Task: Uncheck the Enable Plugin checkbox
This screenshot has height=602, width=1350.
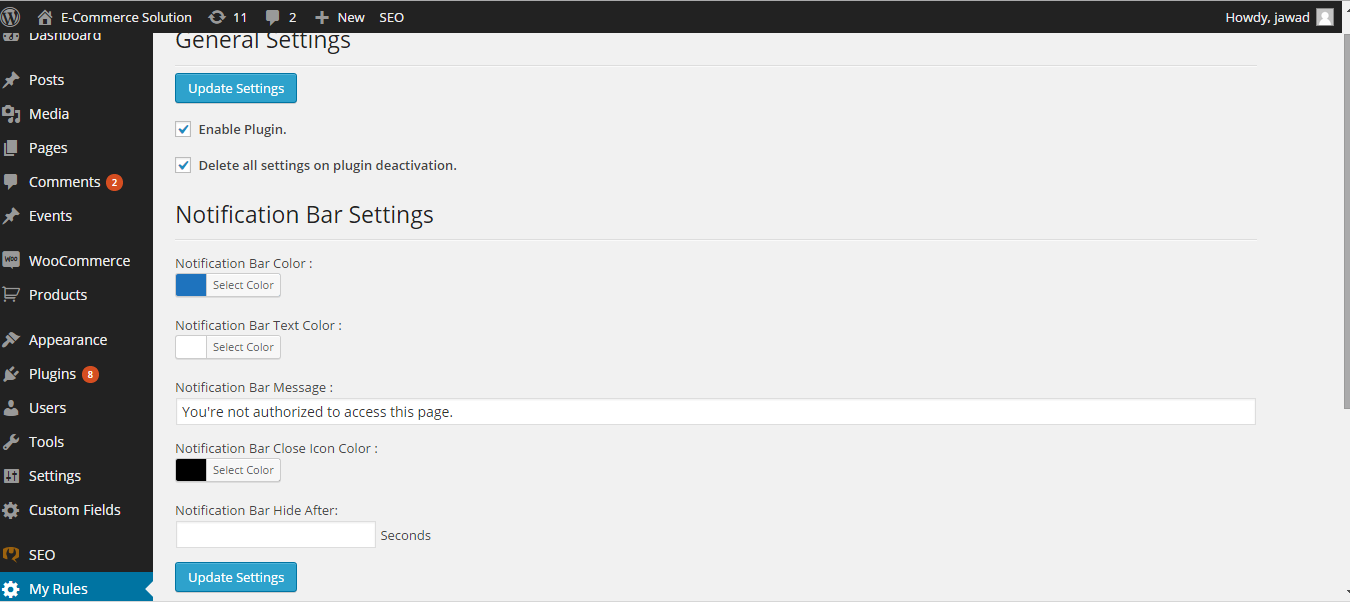Action: pyautogui.click(x=183, y=129)
